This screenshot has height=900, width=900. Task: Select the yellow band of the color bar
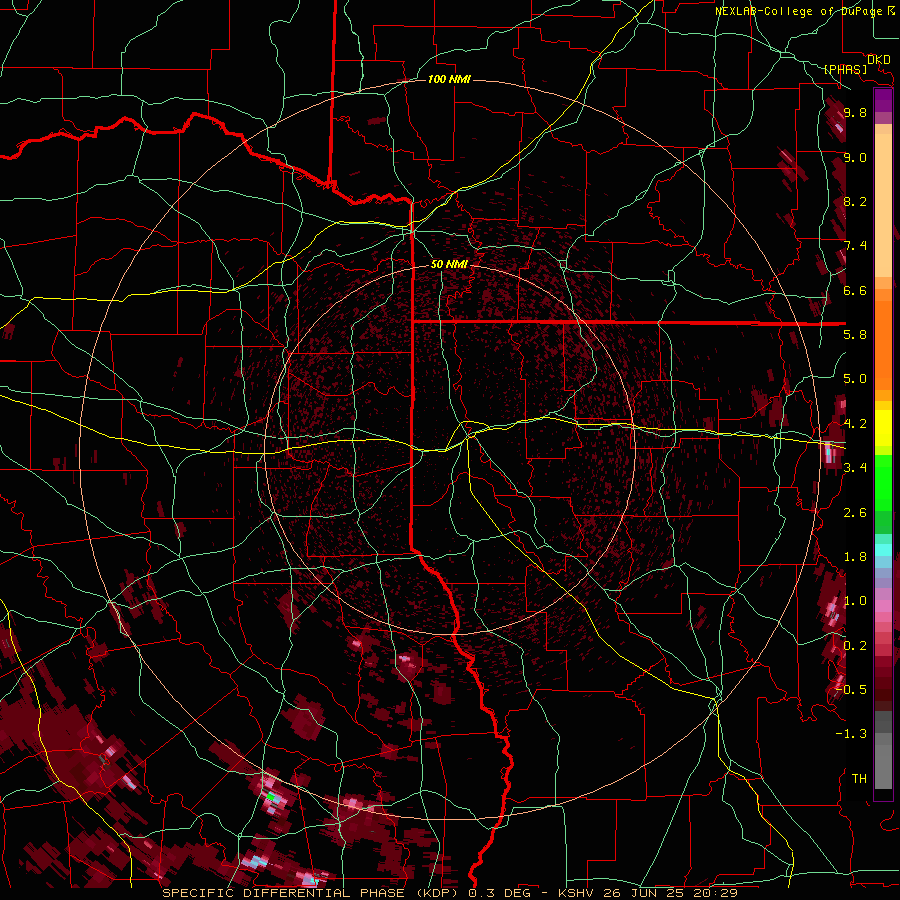point(883,428)
